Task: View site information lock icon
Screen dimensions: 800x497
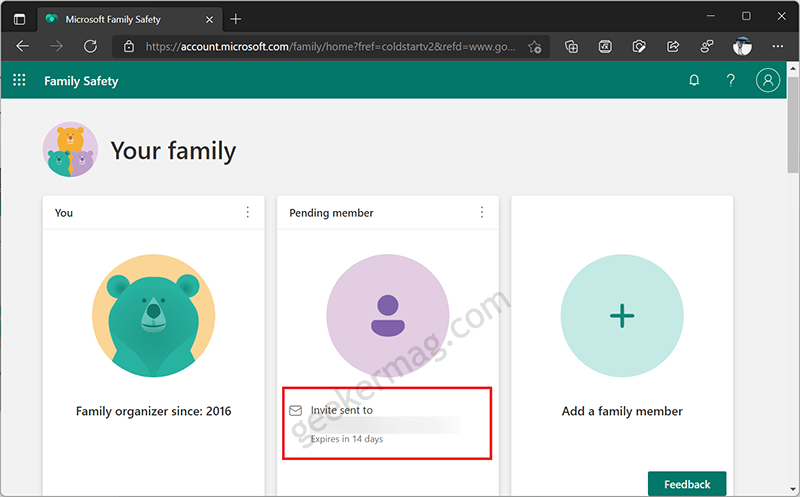Action: (129, 46)
